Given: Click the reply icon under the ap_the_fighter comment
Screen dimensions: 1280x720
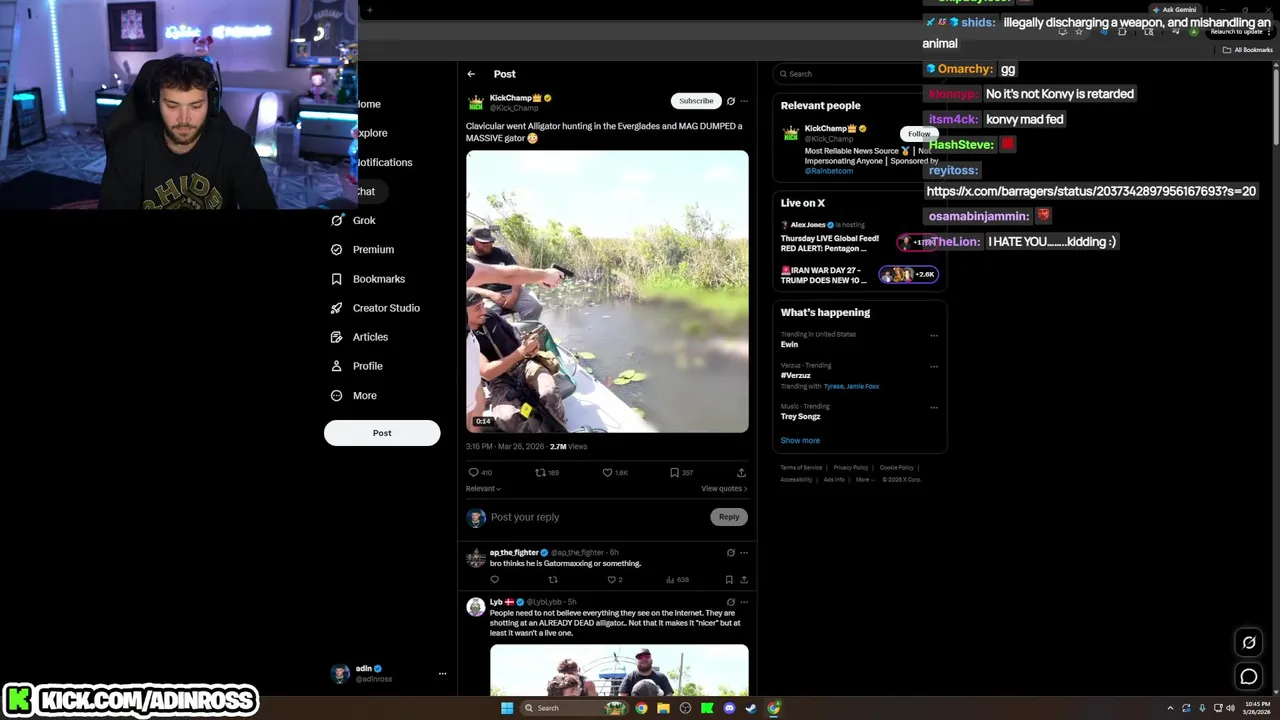Looking at the screenshot, I should pos(494,580).
